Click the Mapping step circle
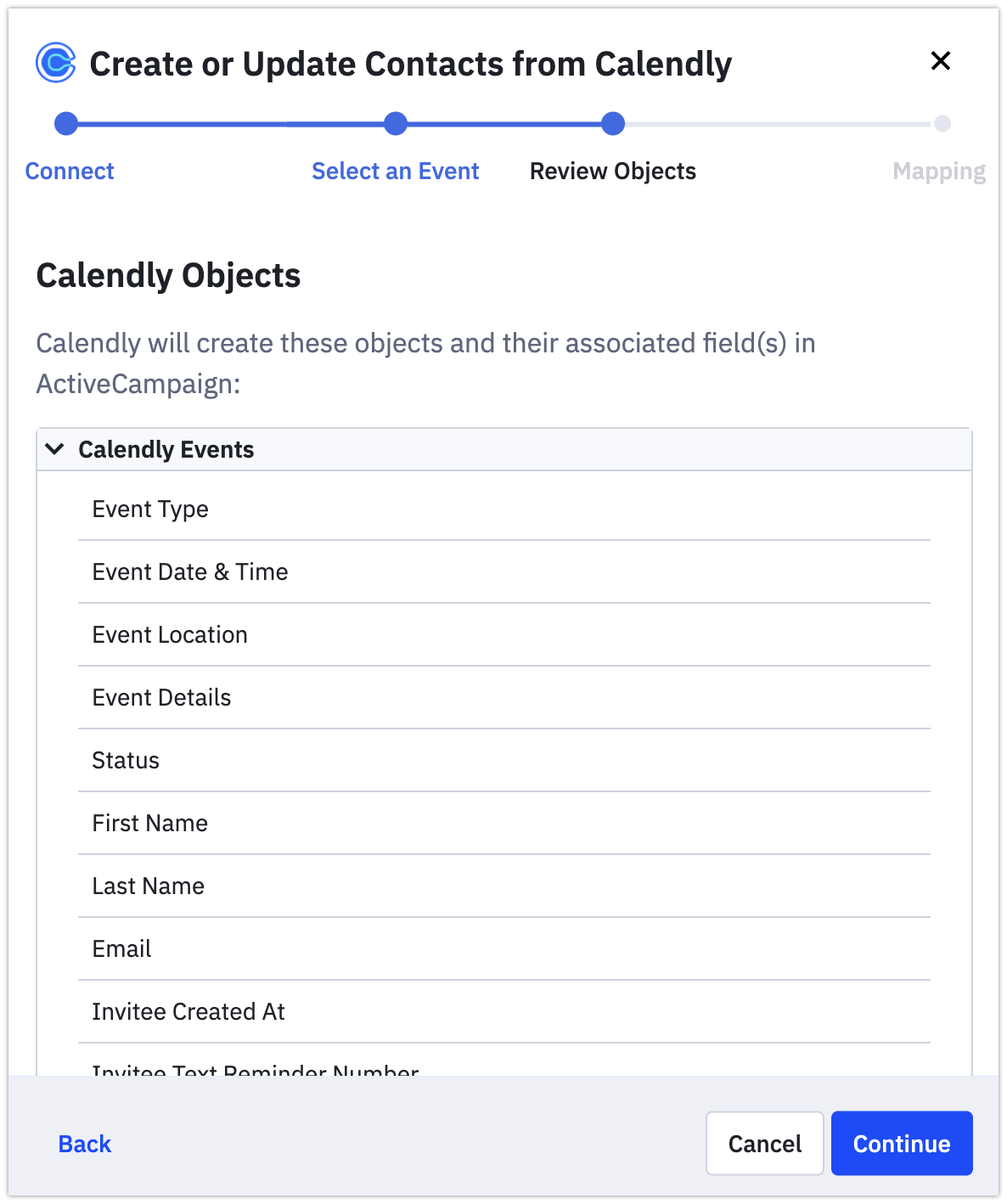 942,124
